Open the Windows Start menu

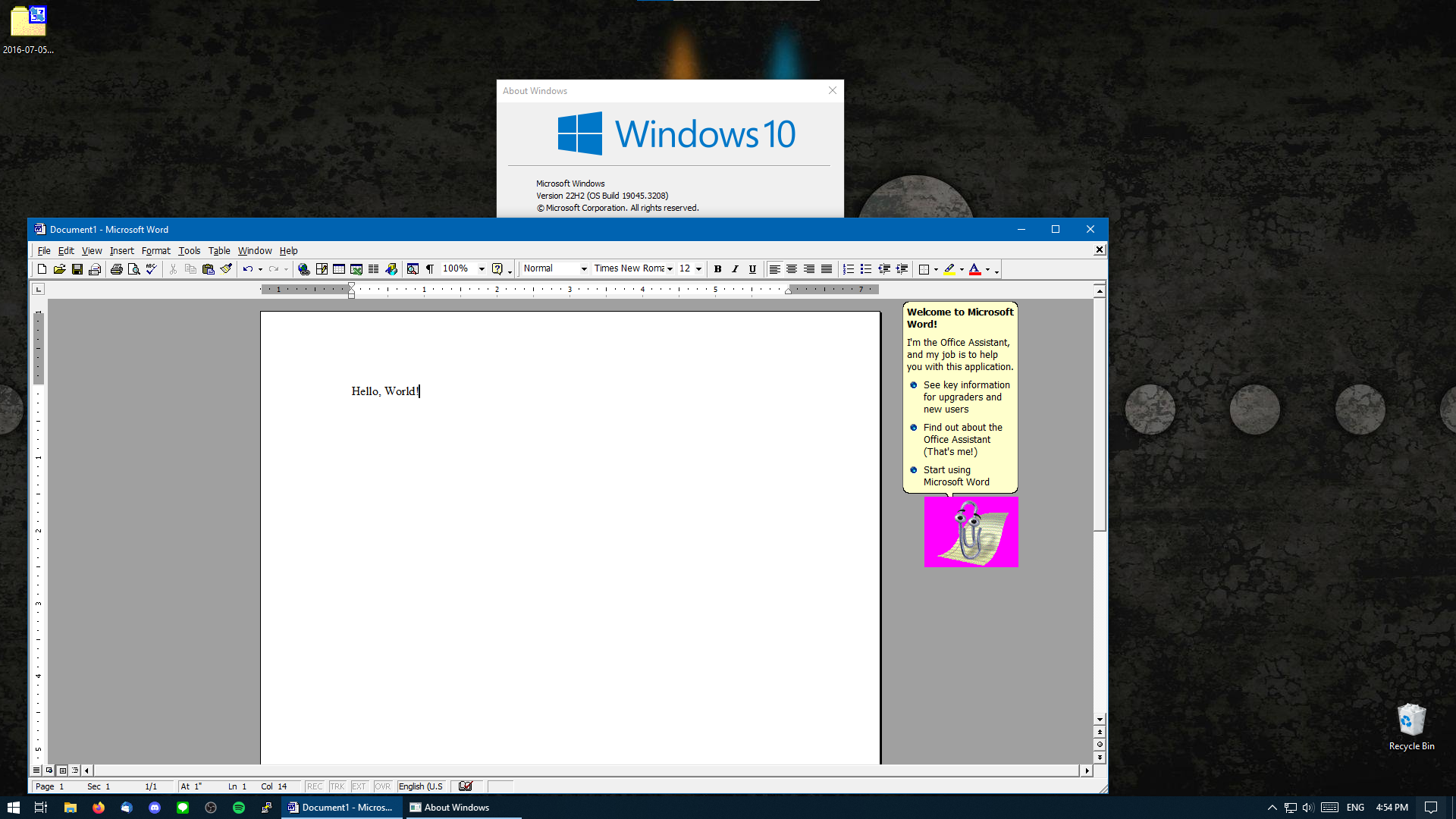pos(13,808)
